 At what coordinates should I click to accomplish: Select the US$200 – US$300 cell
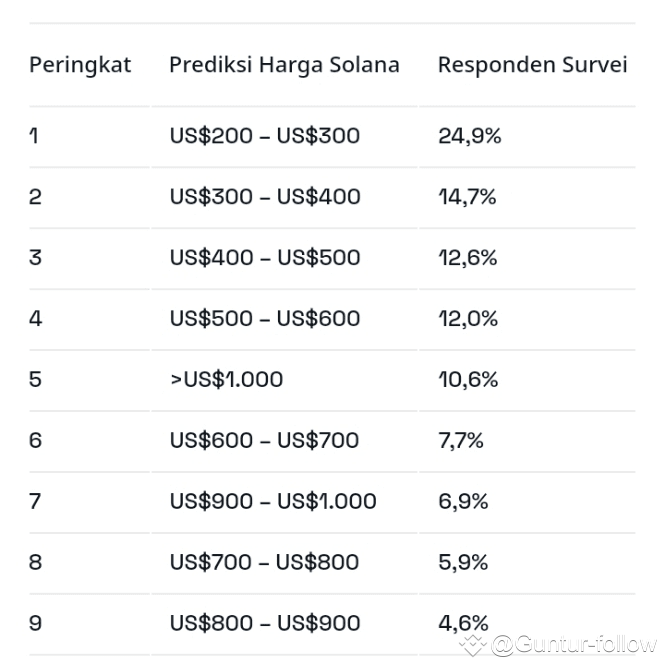pyautogui.click(x=264, y=136)
